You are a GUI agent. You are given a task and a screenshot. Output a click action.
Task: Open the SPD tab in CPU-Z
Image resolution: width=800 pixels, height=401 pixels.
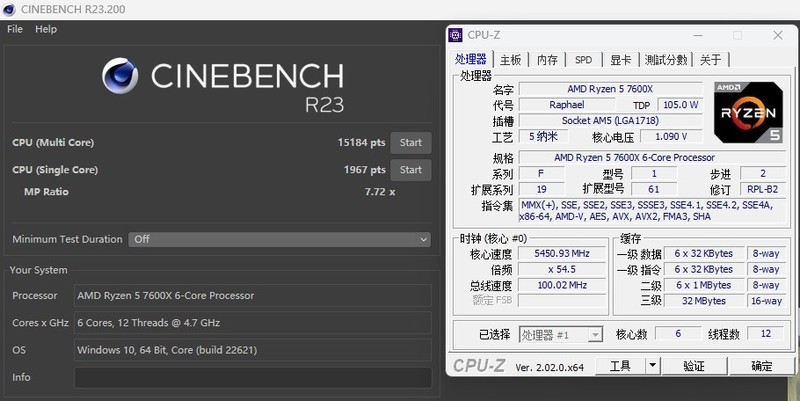coord(583,60)
